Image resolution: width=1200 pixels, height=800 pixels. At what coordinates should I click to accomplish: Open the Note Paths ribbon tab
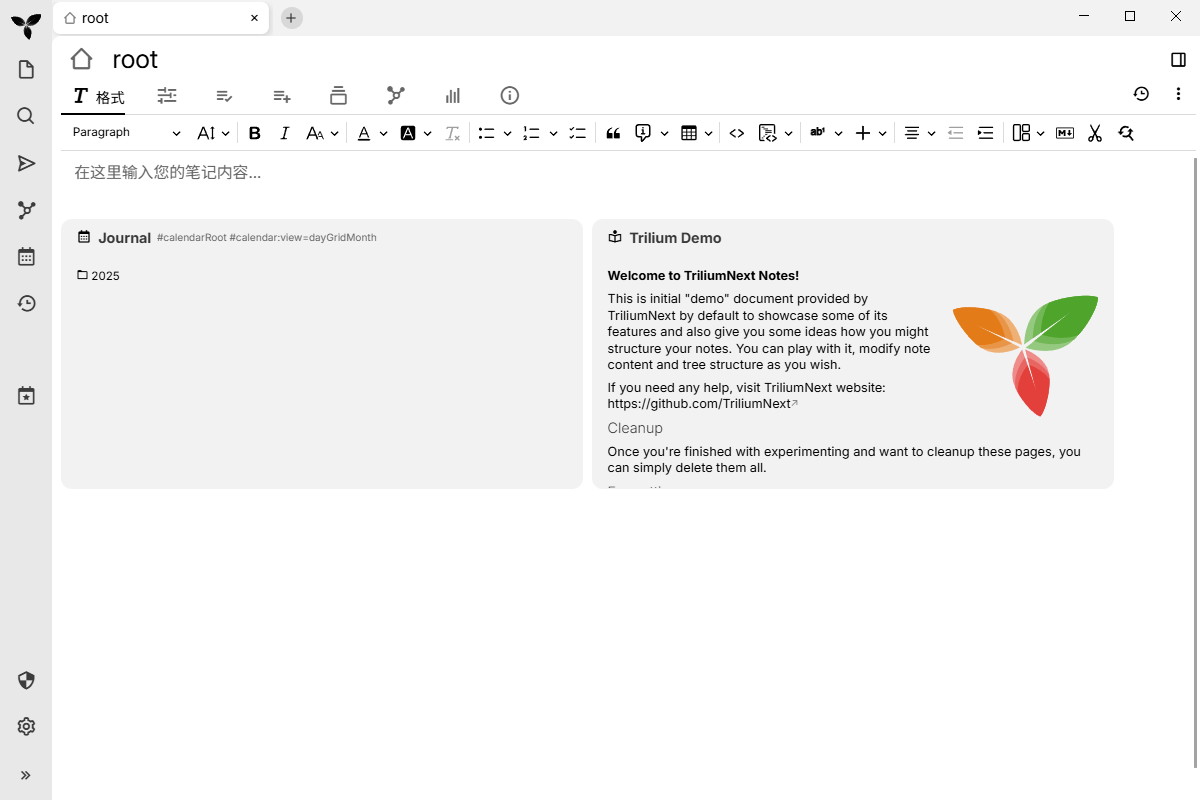coord(338,96)
